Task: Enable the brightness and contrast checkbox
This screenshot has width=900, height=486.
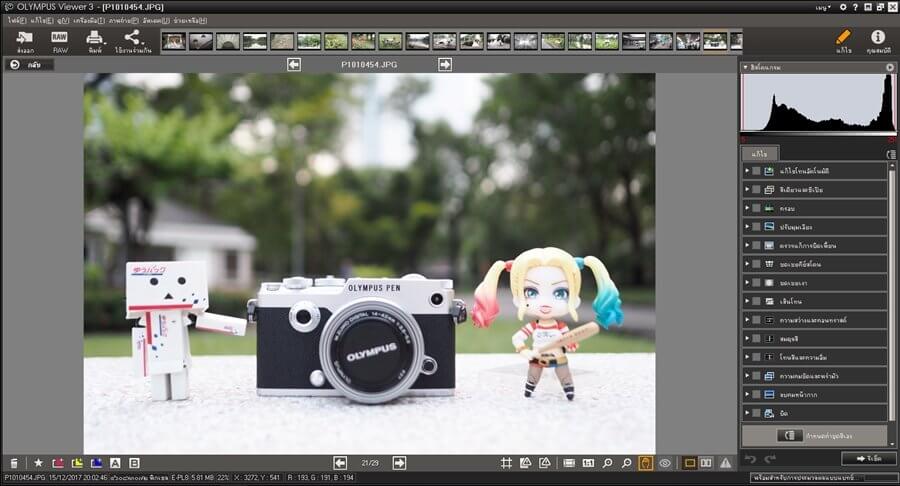Action: click(757, 320)
